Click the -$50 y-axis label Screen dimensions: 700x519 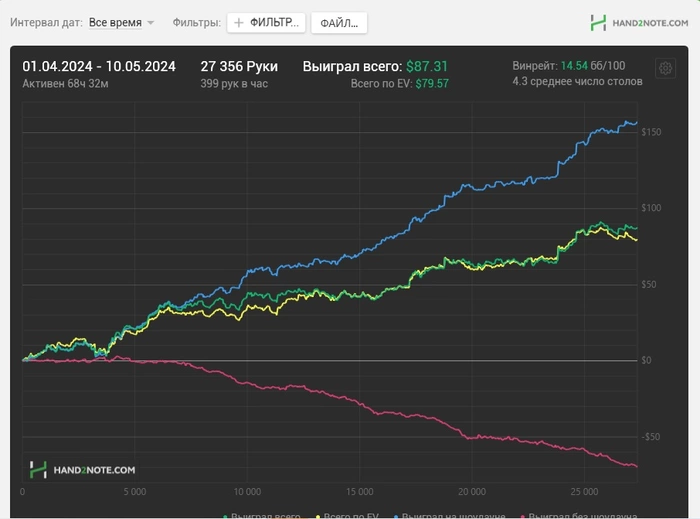[x=650, y=437]
